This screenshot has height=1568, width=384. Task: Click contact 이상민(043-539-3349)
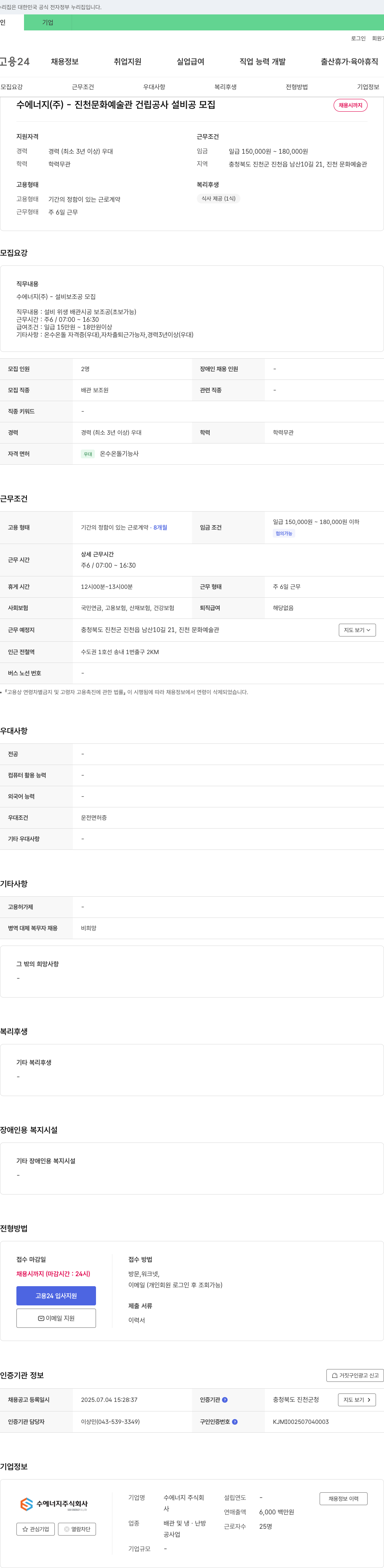110,1422
